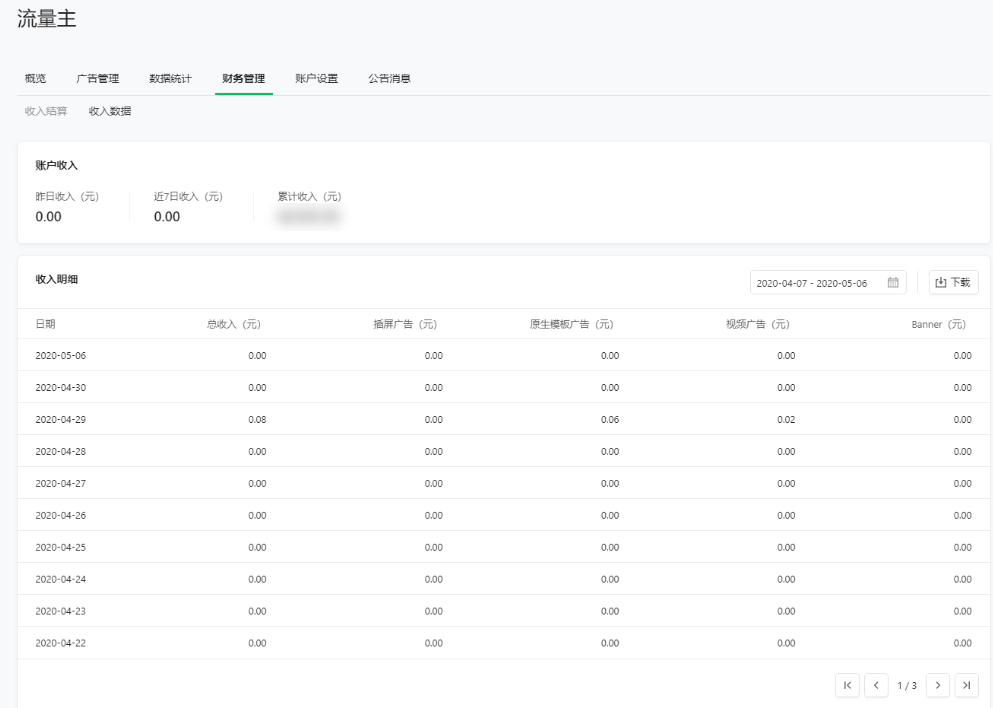
Task: Click the download arrow icon on 下载 button
Action: tap(941, 282)
